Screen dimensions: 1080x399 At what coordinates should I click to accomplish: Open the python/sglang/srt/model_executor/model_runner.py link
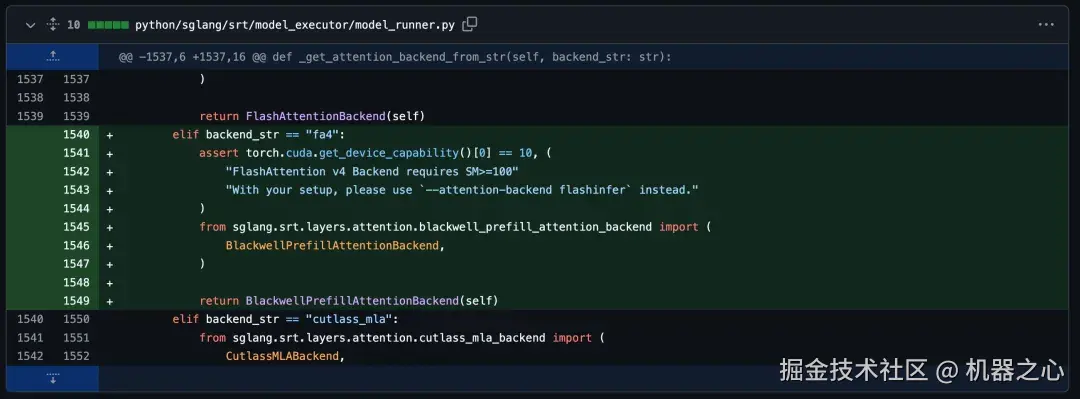point(295,25)
